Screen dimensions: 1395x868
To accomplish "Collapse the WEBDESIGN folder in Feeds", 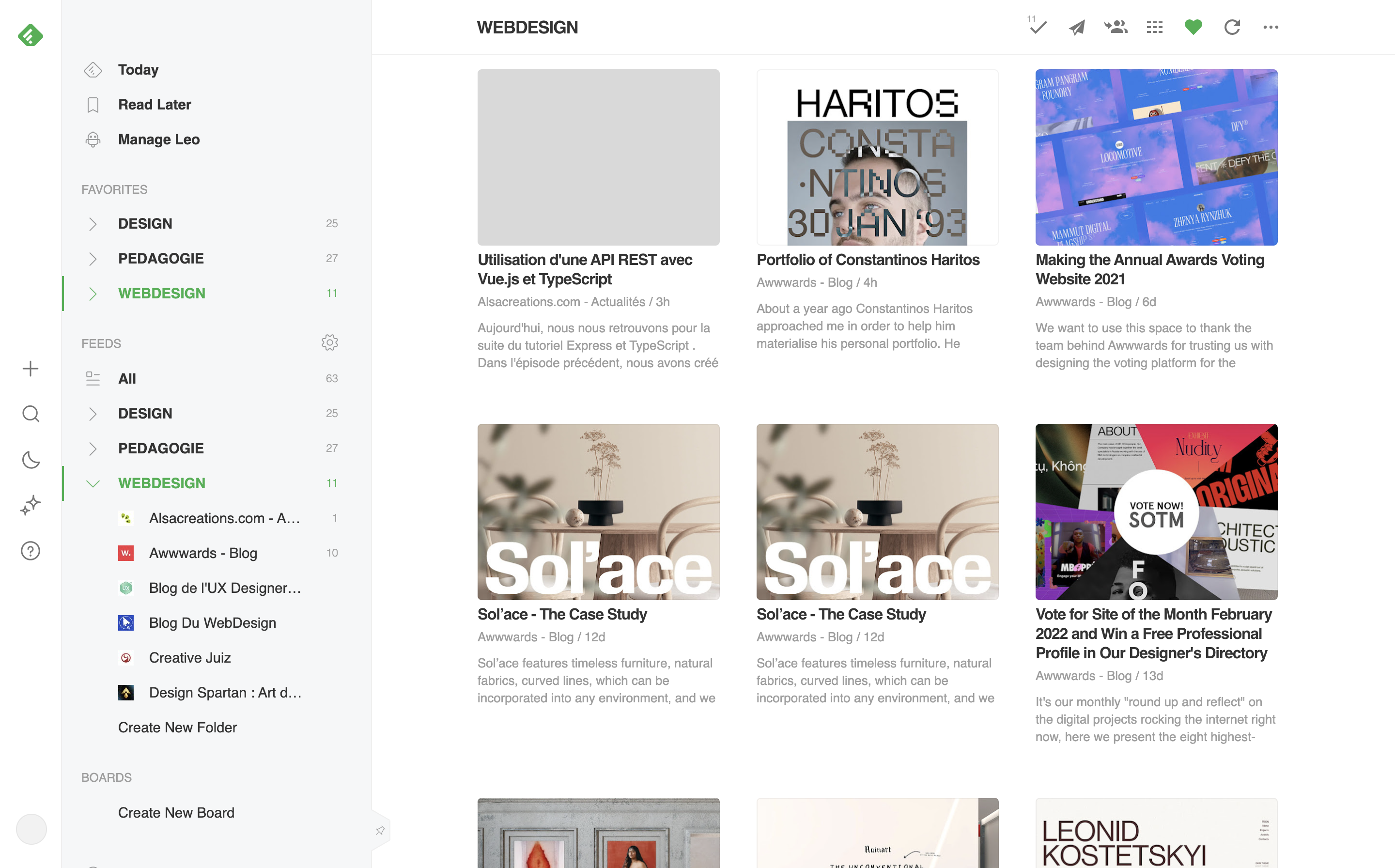I will point(93,483).
